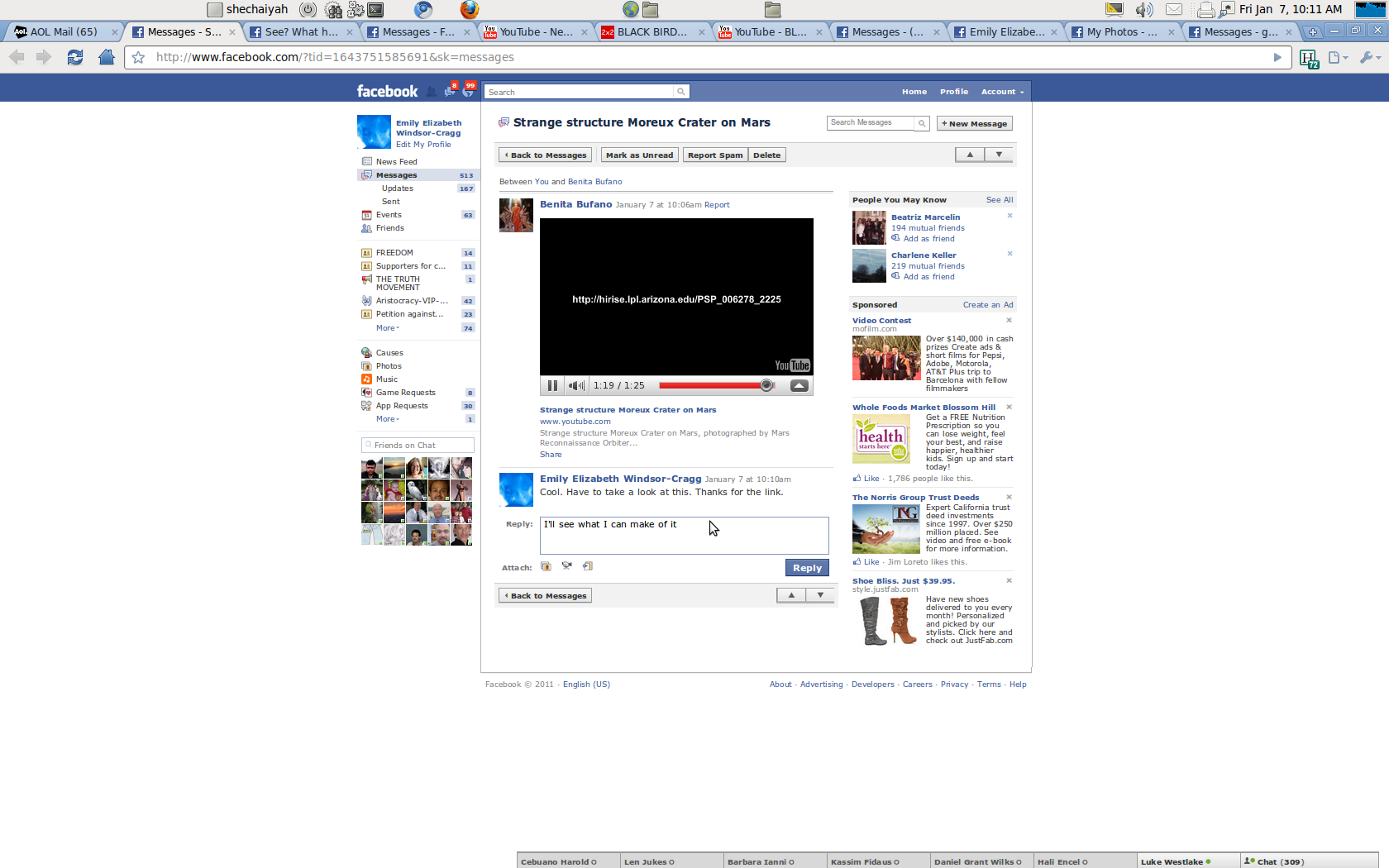Open the Chat (309) panel
This screenshot has width=1389, height=868.
1310,861
